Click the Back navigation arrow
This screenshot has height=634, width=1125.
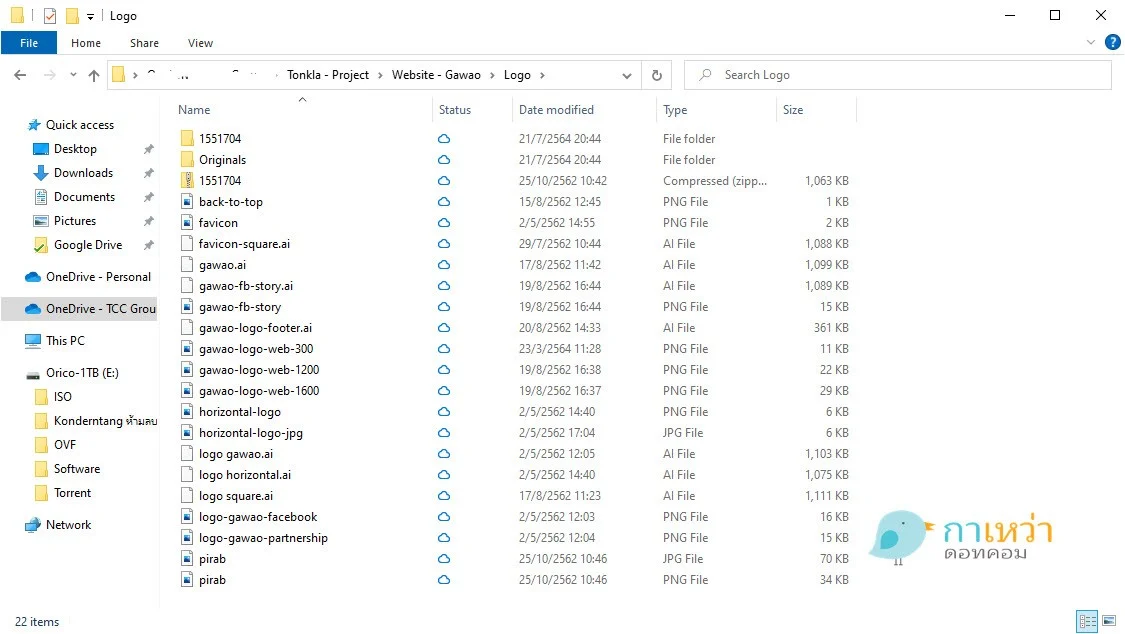point(20,75)
